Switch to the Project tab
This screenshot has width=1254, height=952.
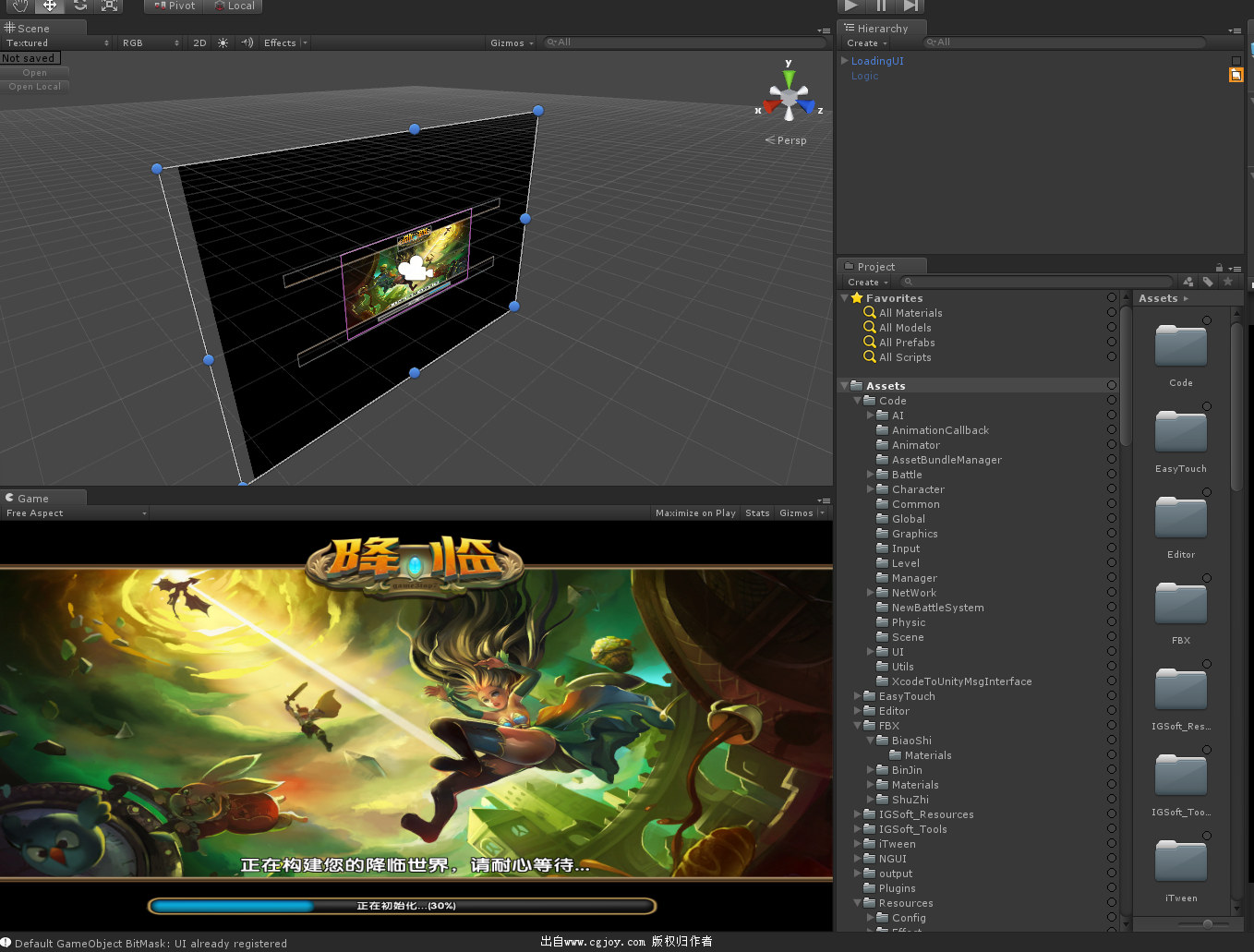click(x=881, y=267)
